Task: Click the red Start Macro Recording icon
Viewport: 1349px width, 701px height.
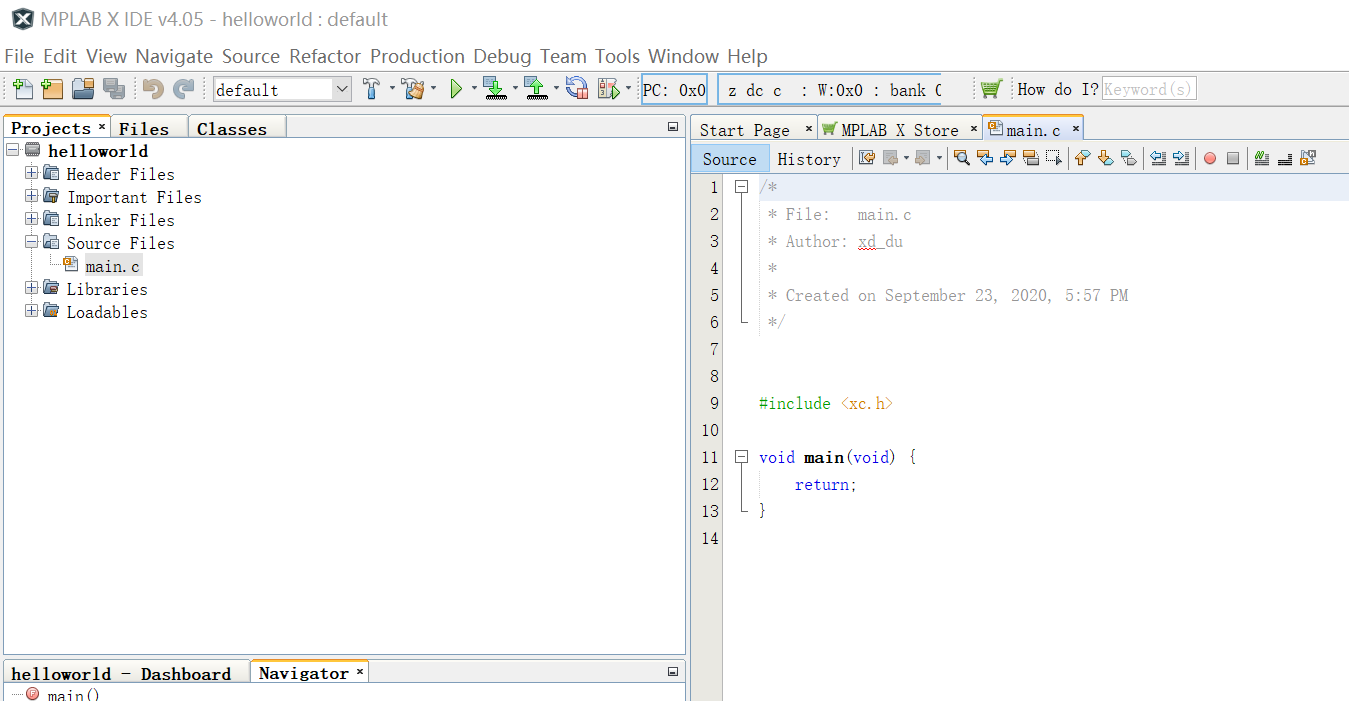Action: 1210,158
